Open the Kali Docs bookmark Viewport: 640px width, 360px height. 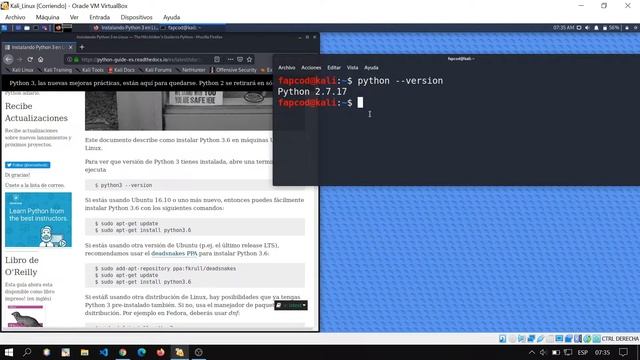(122, 70)
